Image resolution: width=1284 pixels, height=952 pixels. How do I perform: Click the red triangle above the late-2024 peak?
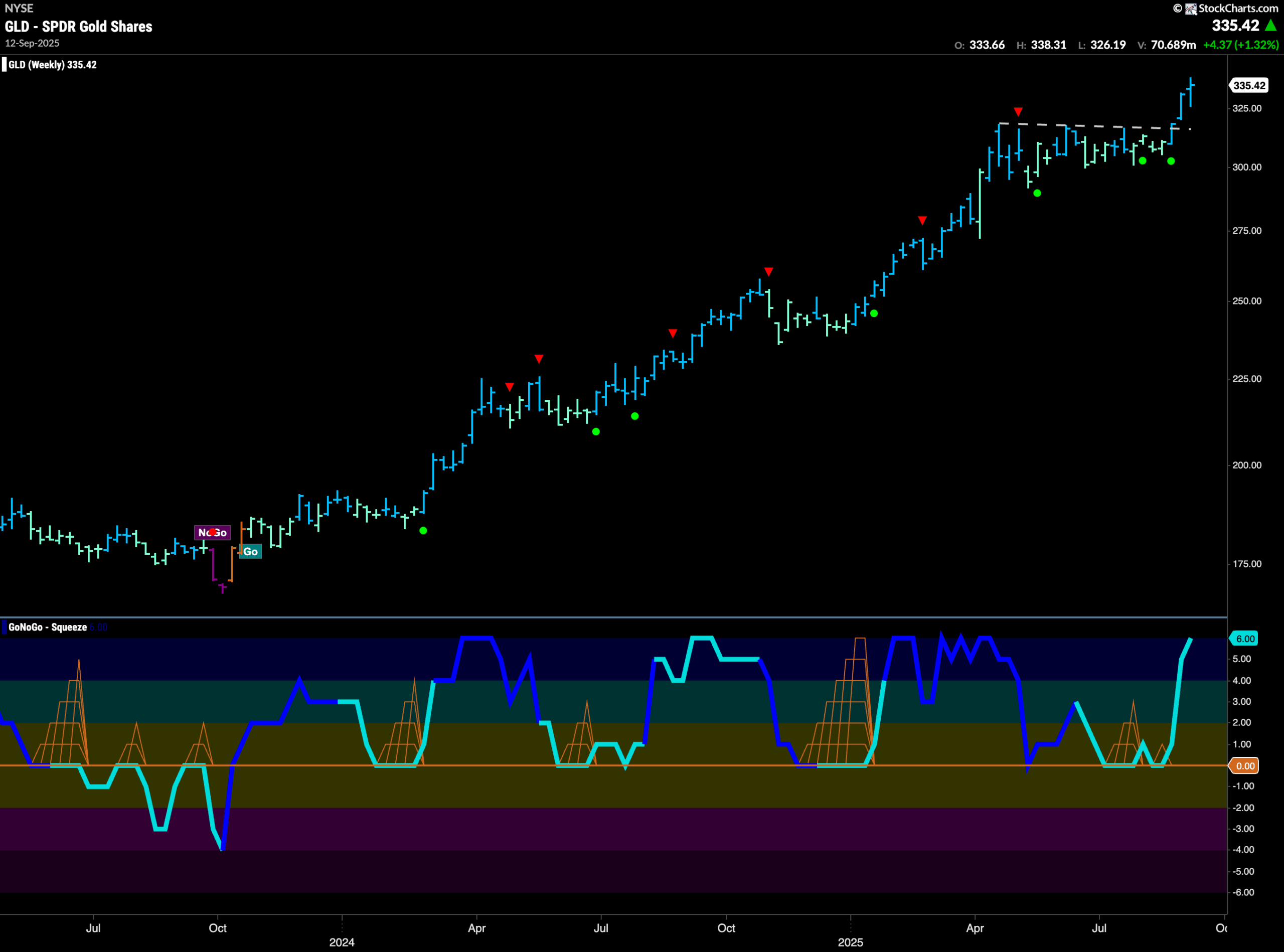[x=769, y=271]
